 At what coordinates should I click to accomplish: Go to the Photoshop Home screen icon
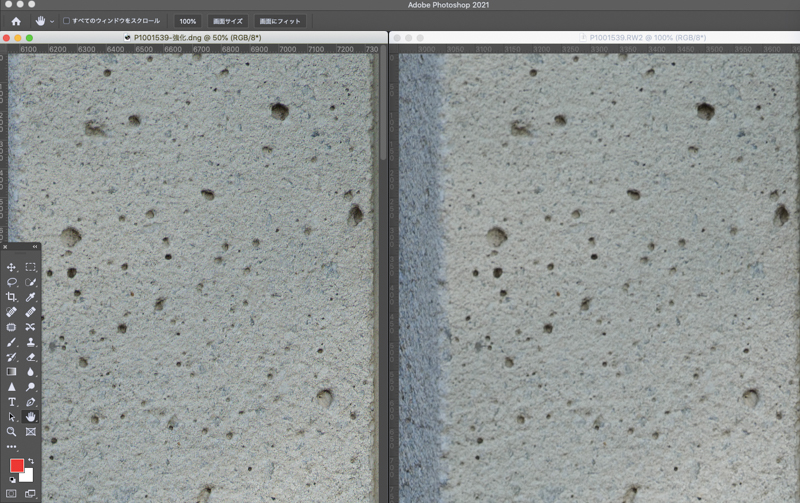pyautogui.click(x=16, y=21)
